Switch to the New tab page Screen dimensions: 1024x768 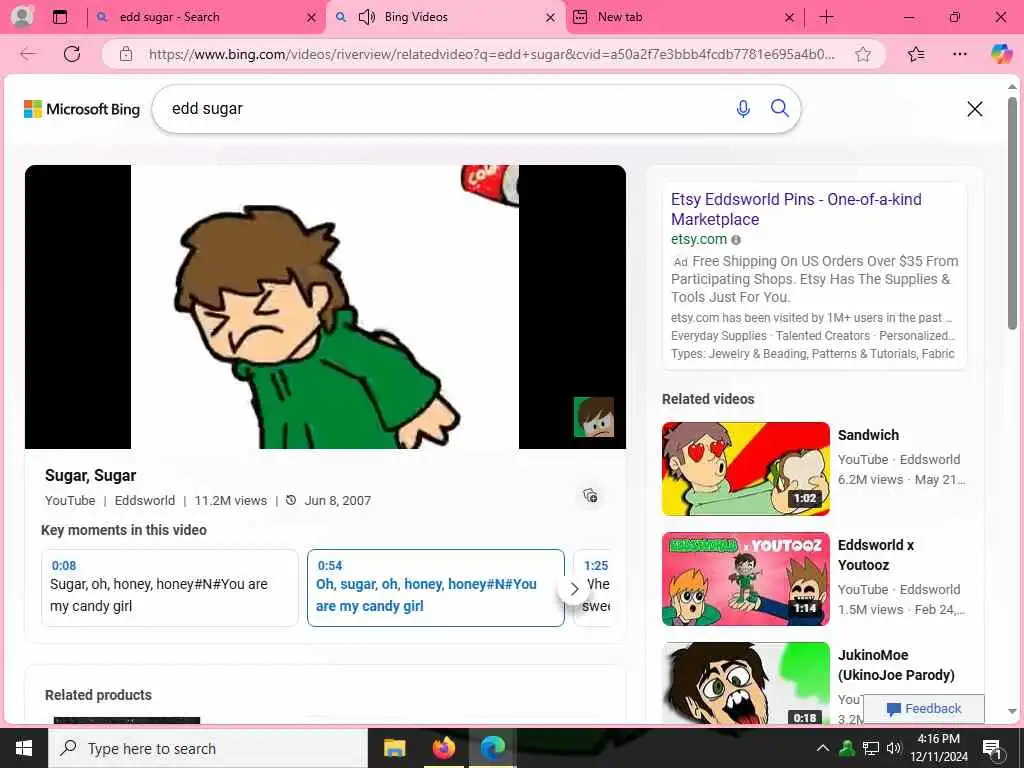pos(620,17)
